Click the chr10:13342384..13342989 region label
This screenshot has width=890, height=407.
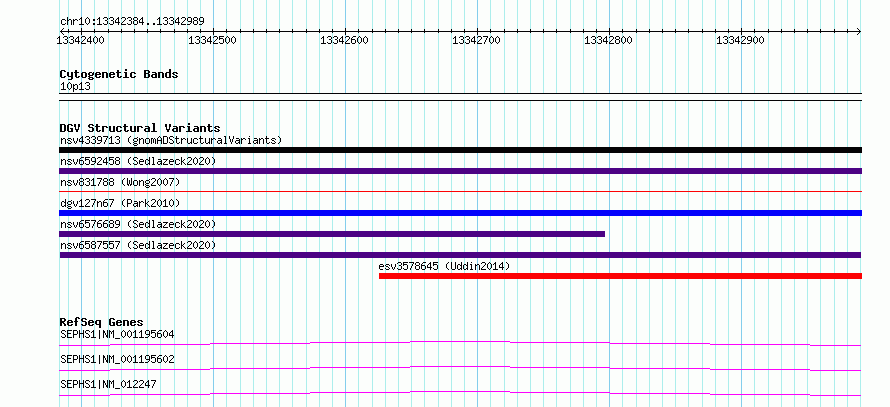click(132, 22)
